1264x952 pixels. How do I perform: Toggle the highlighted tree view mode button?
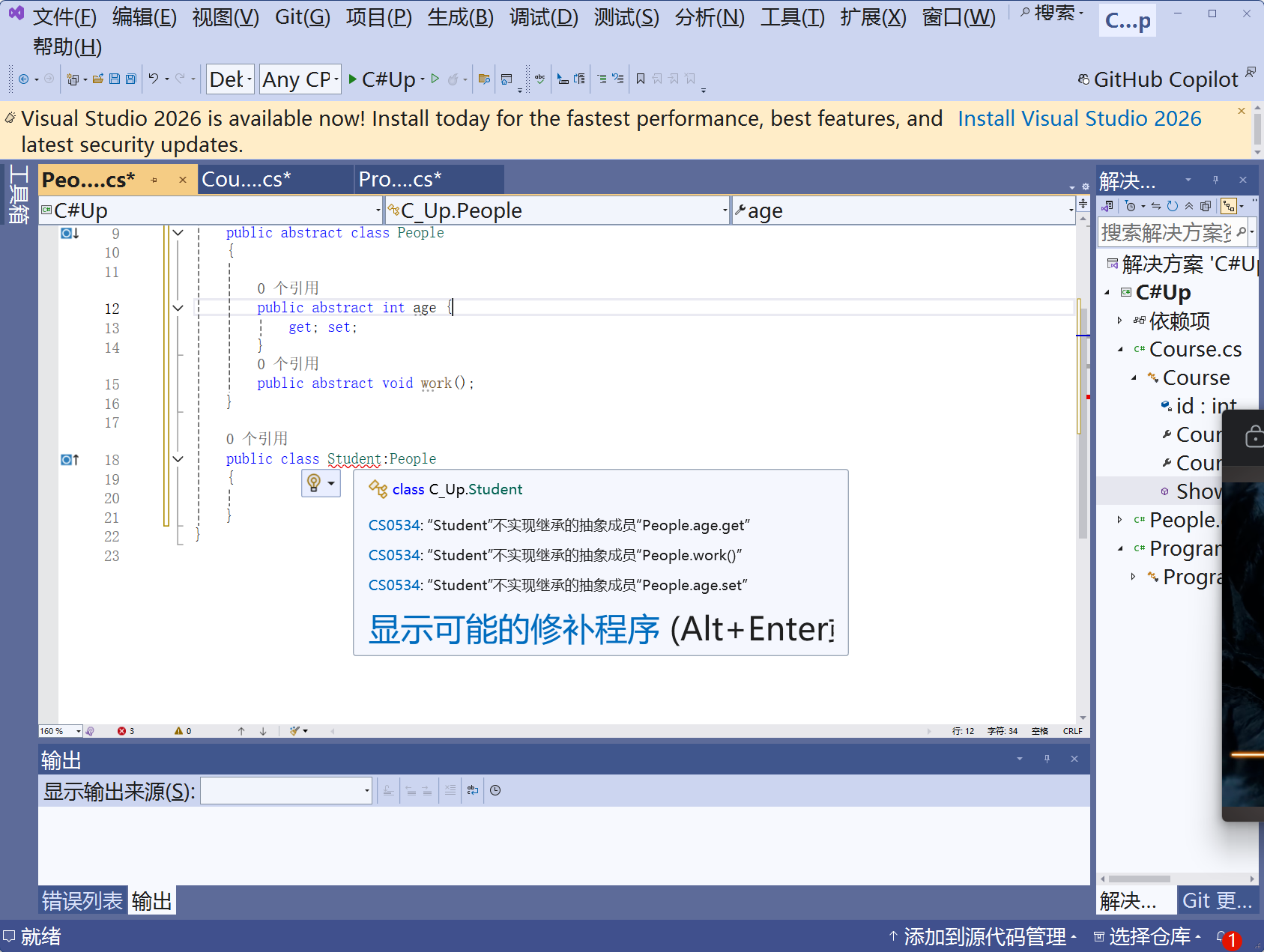tap(1229, 206)
